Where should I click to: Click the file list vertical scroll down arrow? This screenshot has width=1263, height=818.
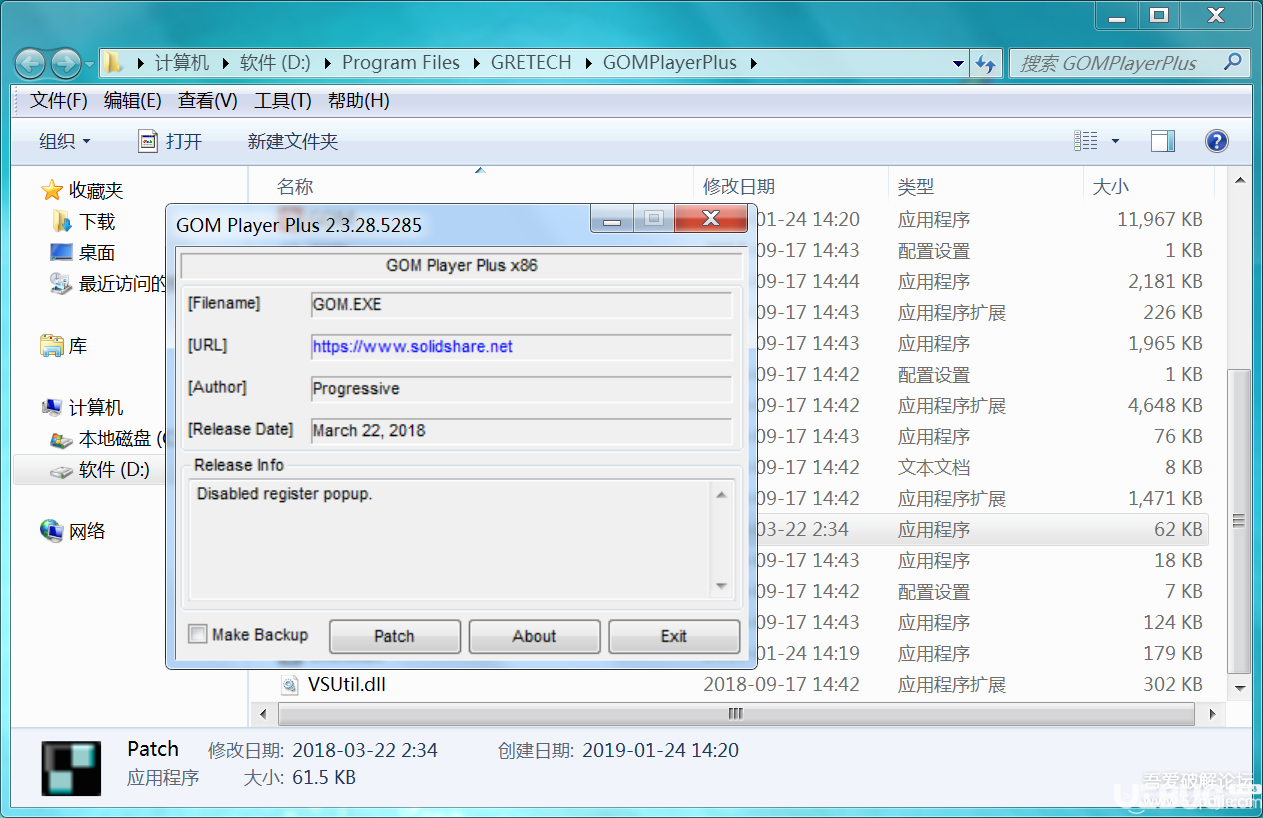[1240, 688]
